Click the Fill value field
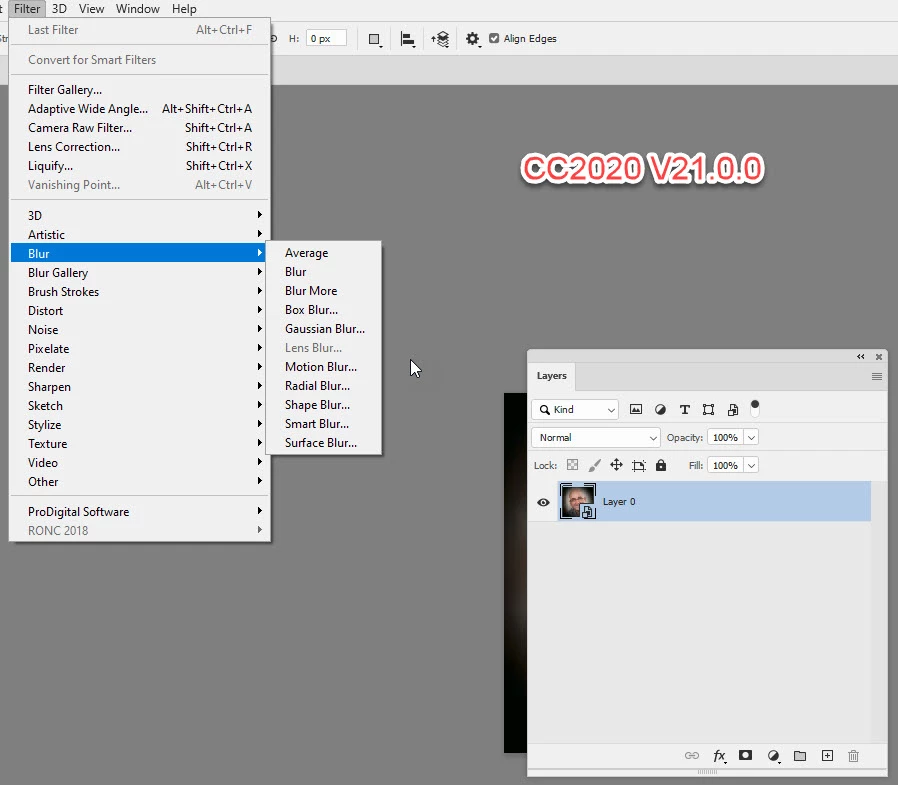Viewport: 898px width, 785px height. click(725, 466)
